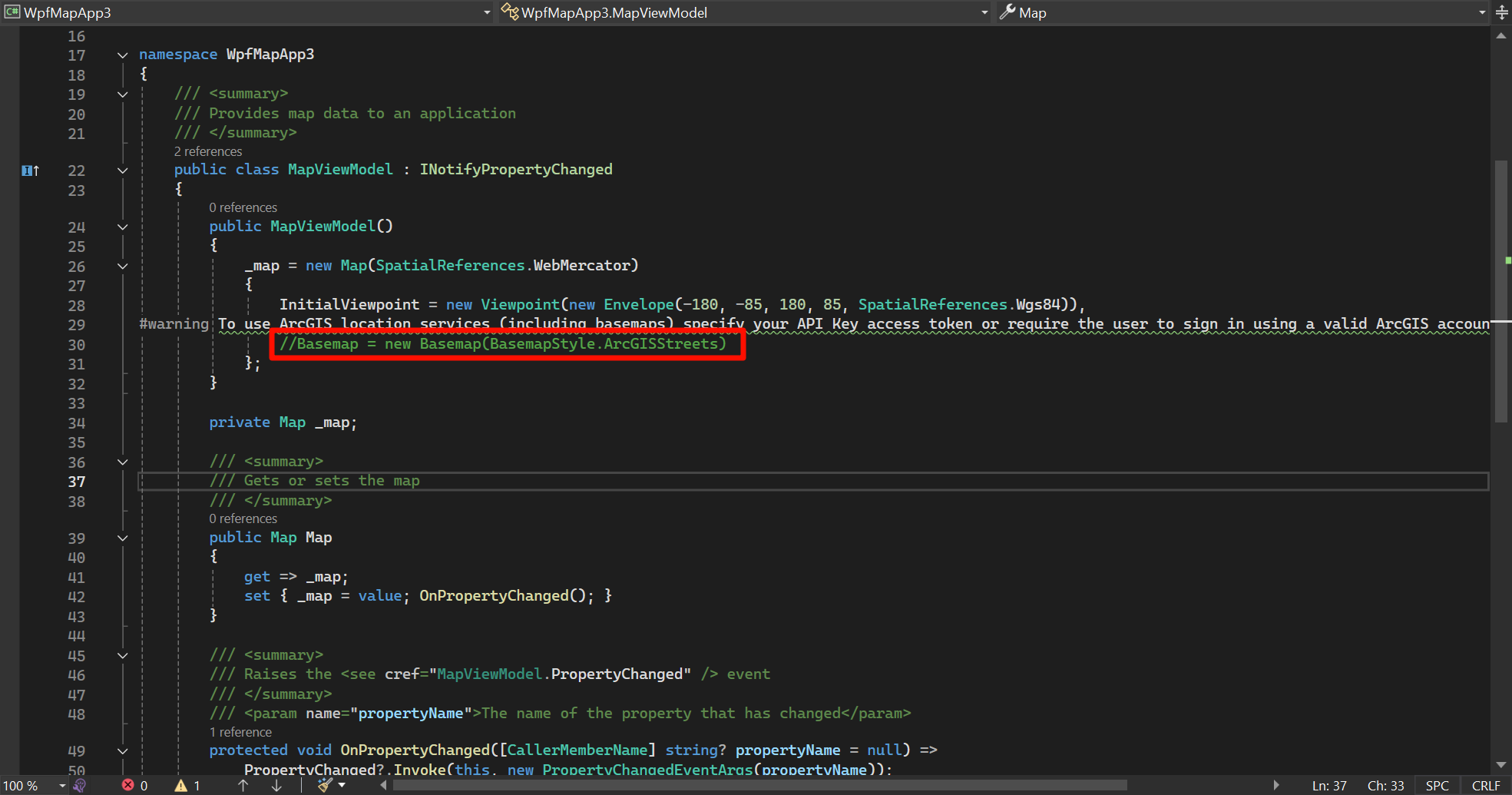Screen dimensions: 1512x795
Task: Click the 'get => _map;' accessor
Action: click(x=296, y=577)
